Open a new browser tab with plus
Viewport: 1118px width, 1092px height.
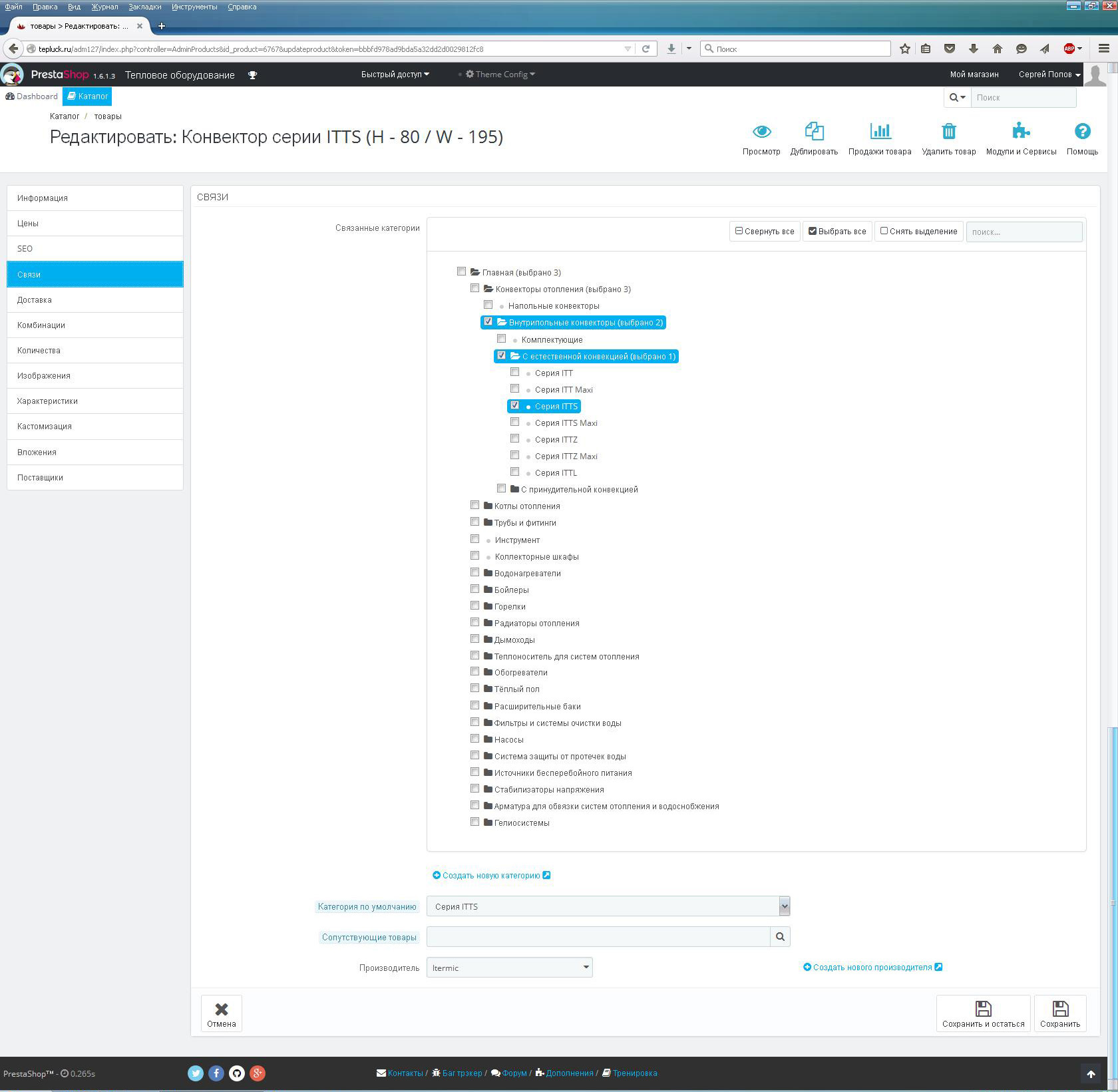pos(161,26)
